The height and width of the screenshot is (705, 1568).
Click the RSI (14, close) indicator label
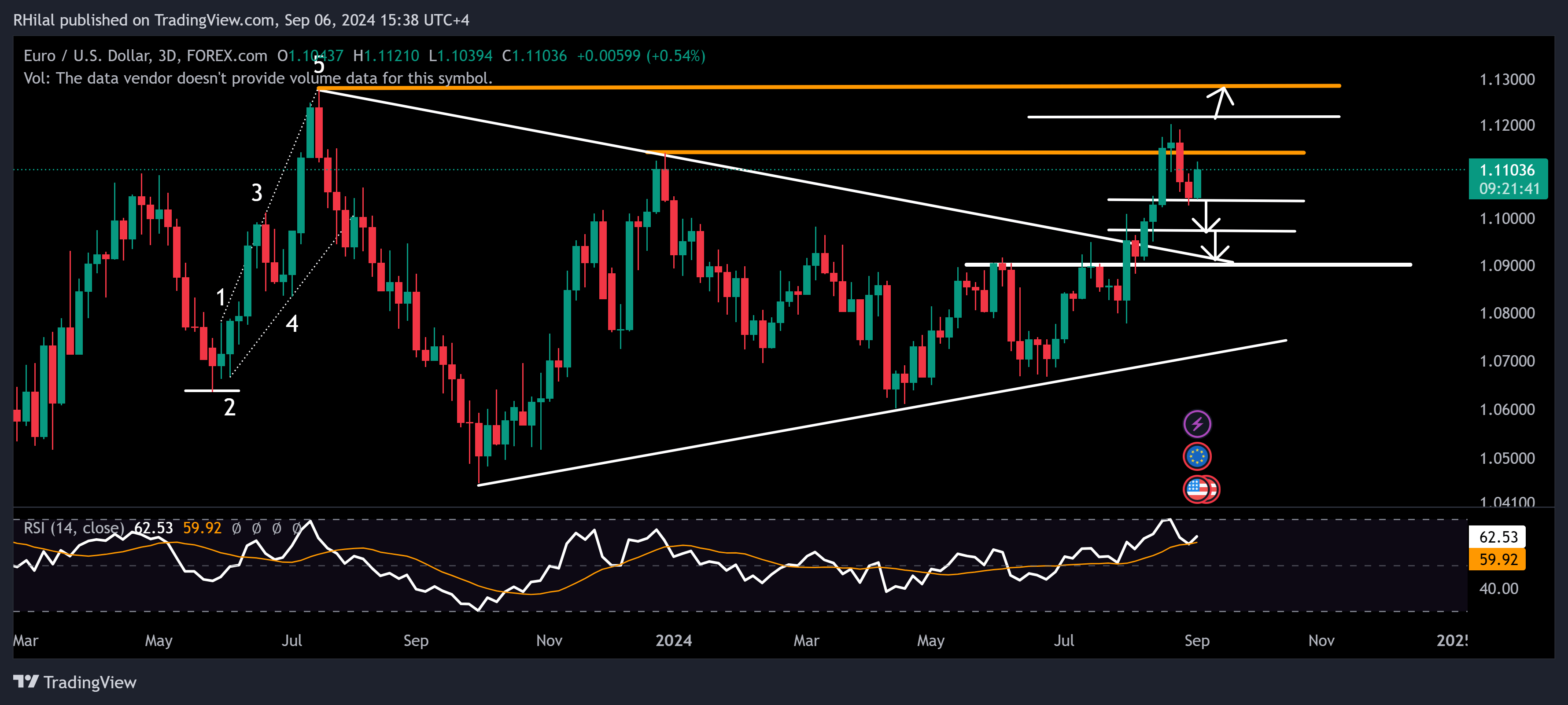(74, 527)
